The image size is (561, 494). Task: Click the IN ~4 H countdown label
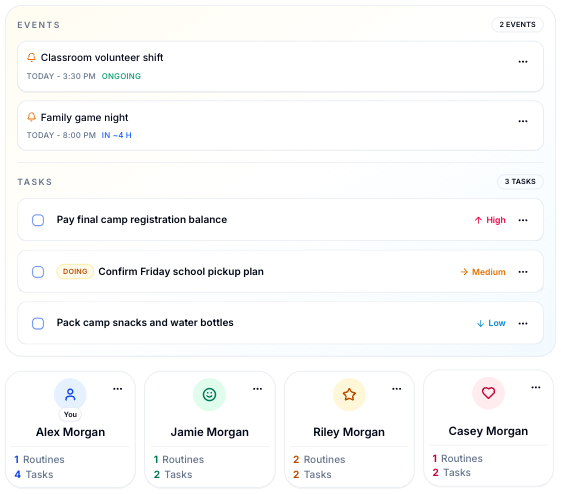[117, 135]
